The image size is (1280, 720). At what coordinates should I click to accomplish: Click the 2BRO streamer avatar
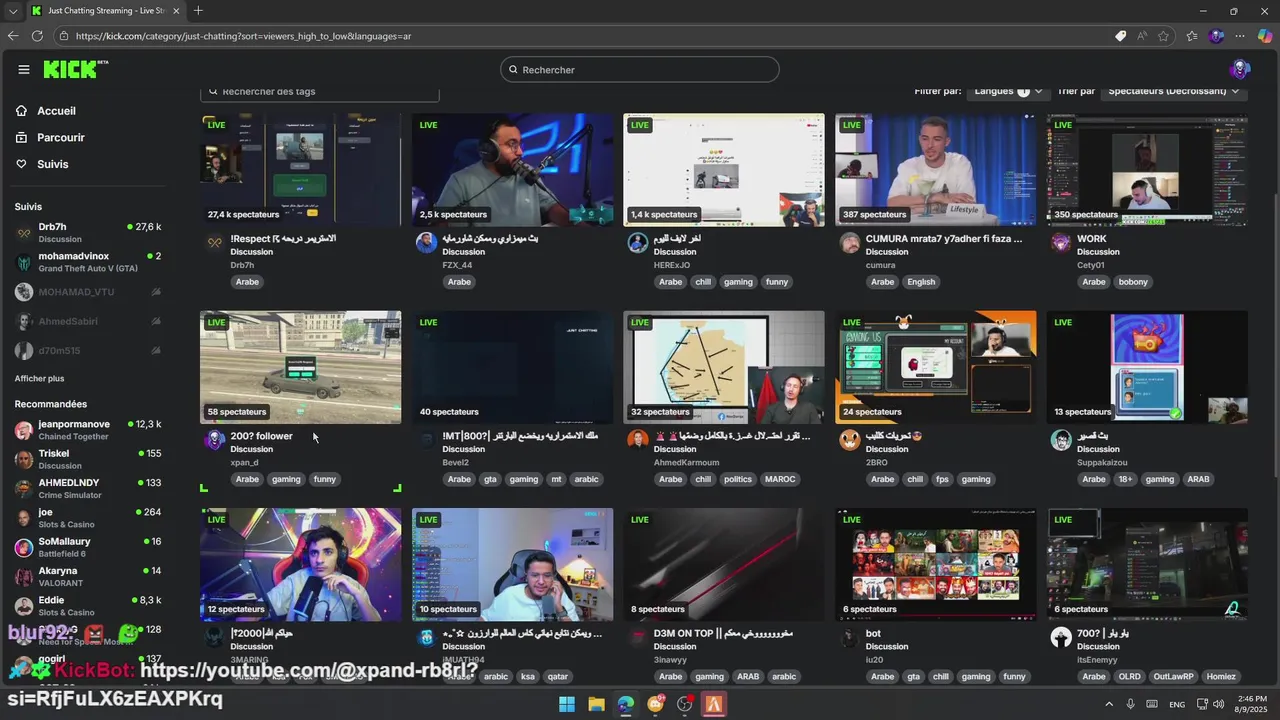[850, 440]
